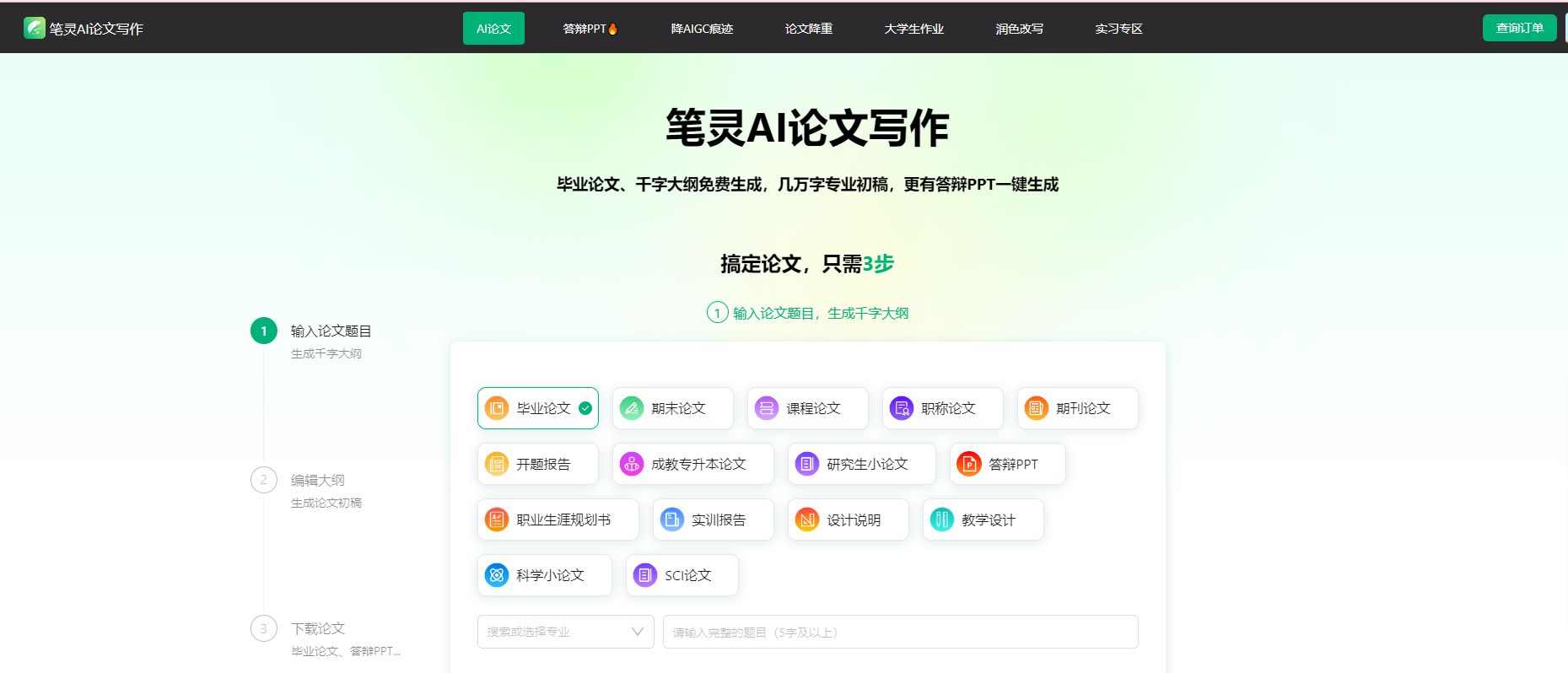Click the 教学设计 teal icon
Image resolution: width=1568 pixels, height=673 pixels.
pos(942,520)
